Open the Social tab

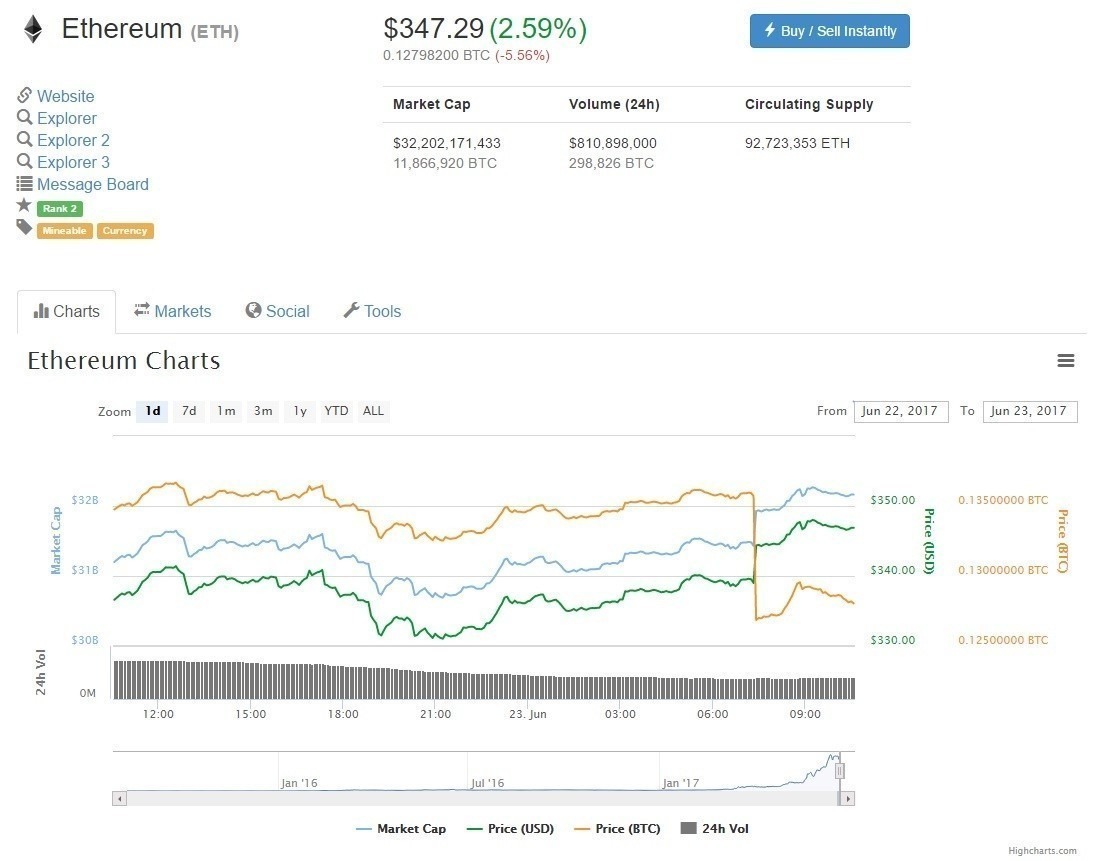pos(277,312)
